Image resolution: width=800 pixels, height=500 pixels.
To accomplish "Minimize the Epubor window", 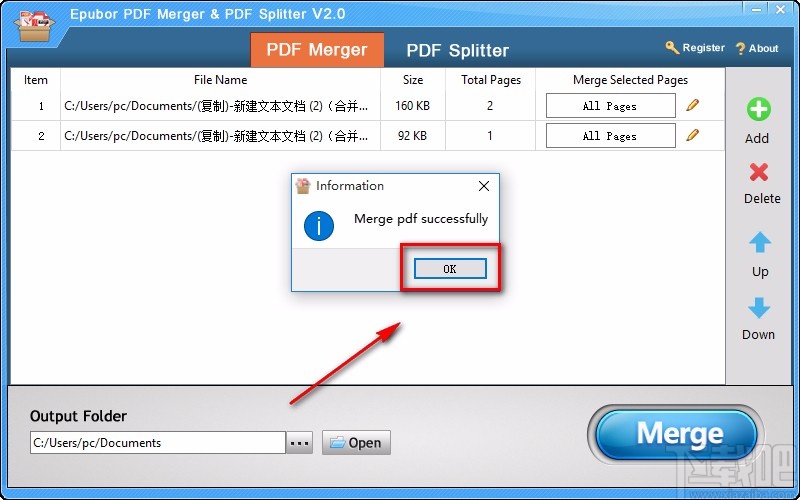I will [x=758, y=10].
